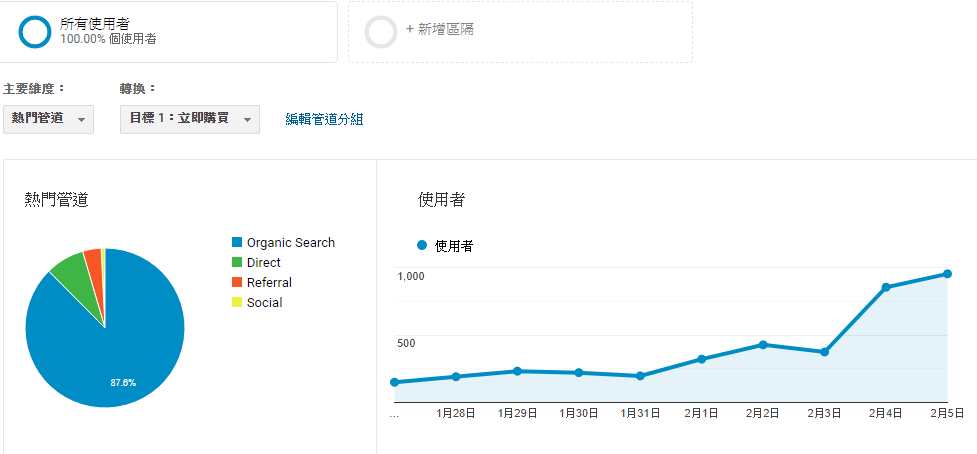Expand the 目標 1：立即購買 conversion dropdown

(189, 119)
